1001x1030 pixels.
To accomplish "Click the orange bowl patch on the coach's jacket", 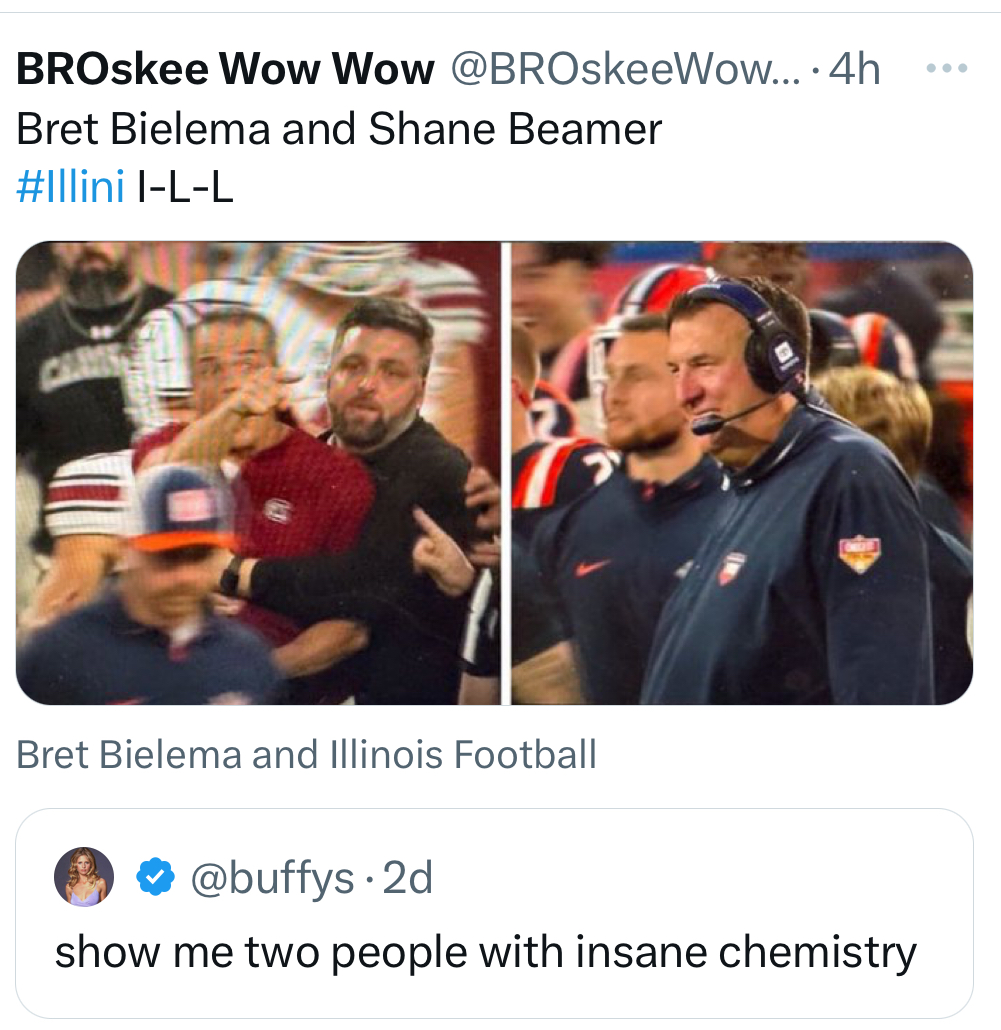I will pyautogui.click(x=859, y=553).
